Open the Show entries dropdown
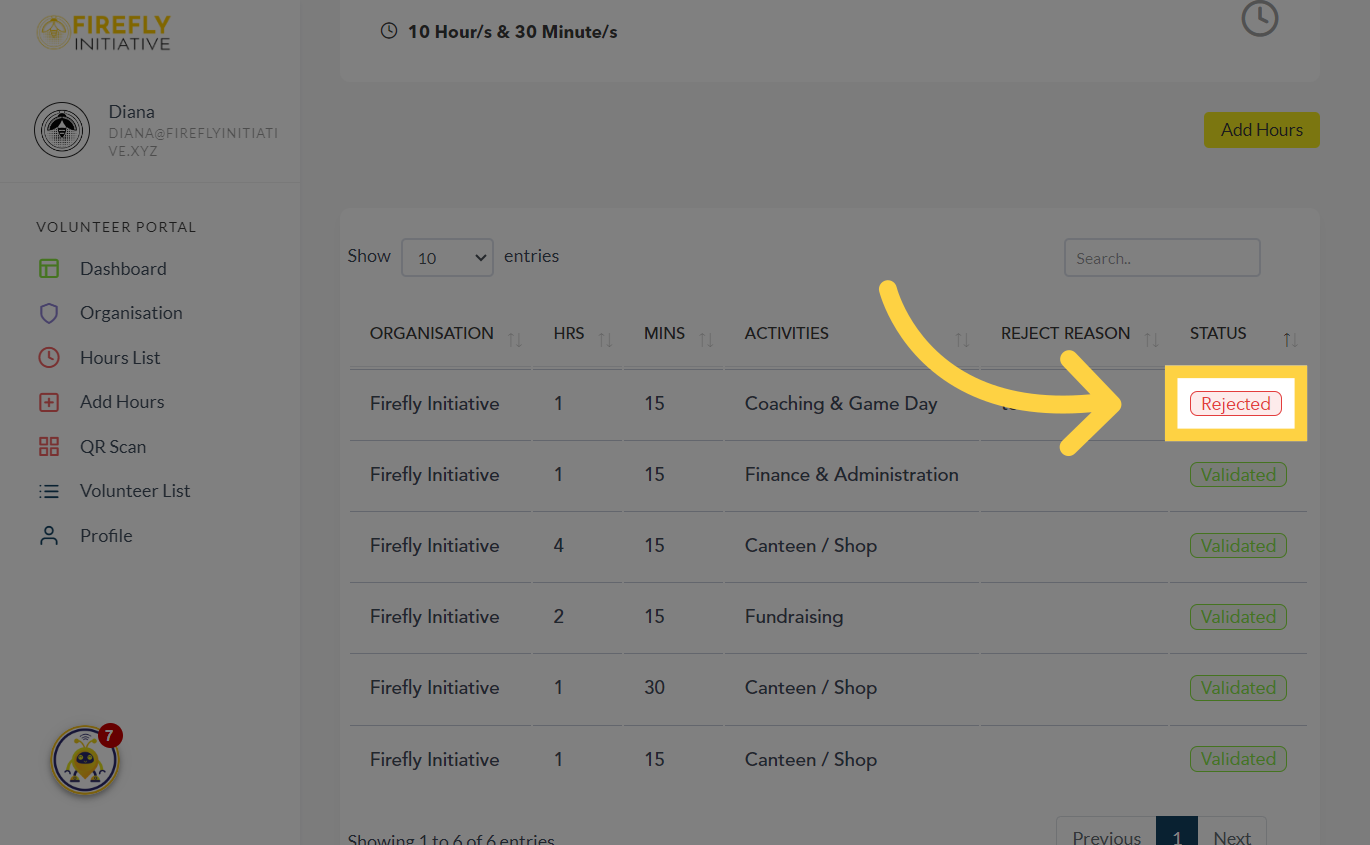The width and height of the screenshot is (1370, 845). pos(447,257)
